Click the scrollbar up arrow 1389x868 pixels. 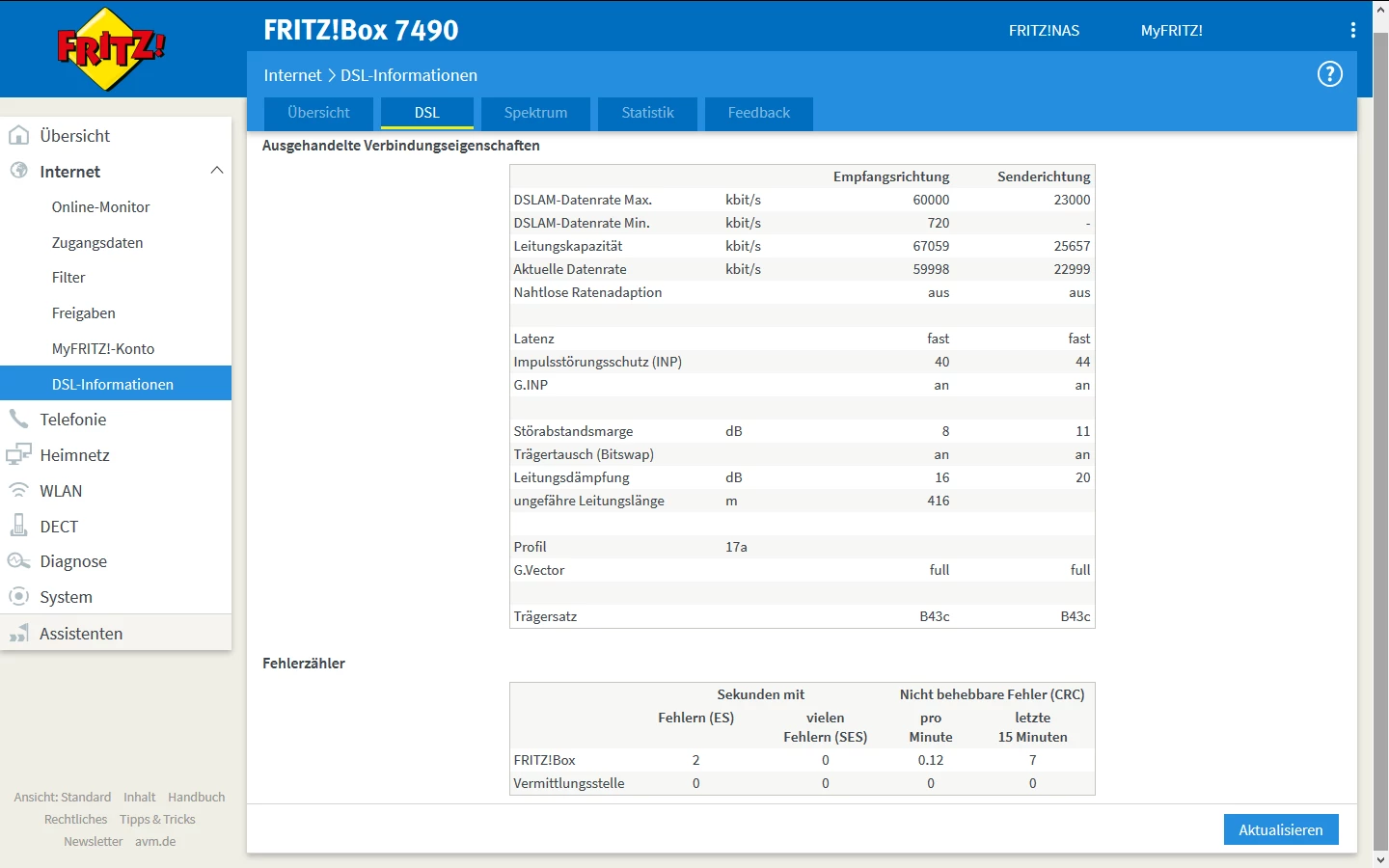1380,8
